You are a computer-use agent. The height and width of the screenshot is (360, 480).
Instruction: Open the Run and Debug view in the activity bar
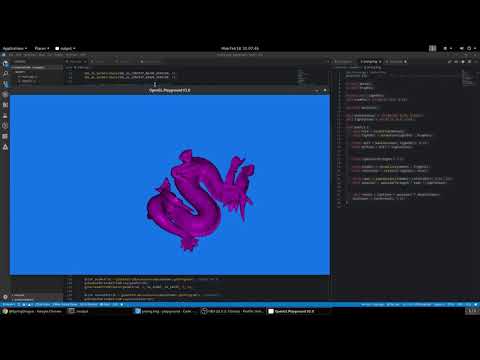5,95
